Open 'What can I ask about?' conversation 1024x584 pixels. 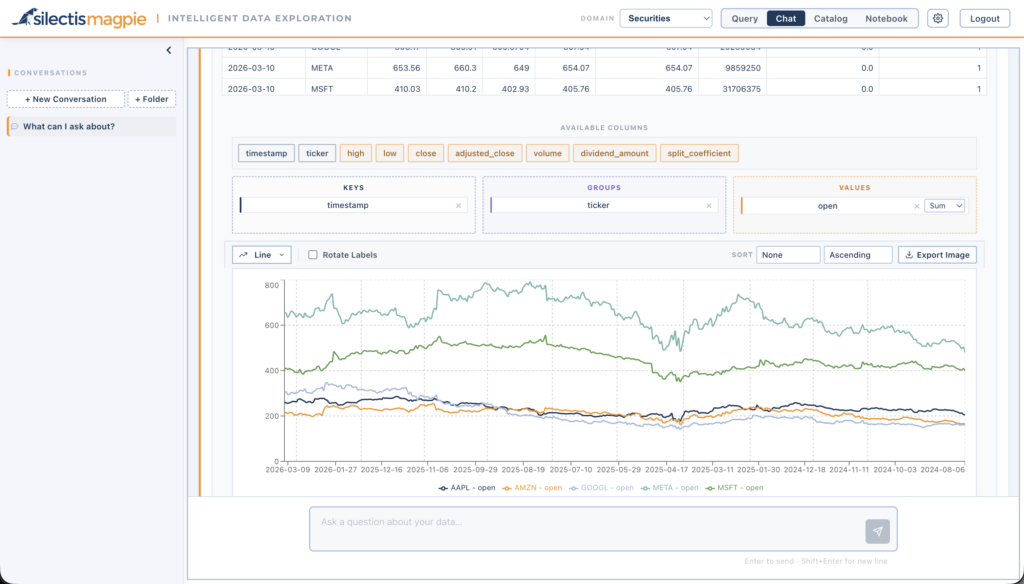pyautogui.click(x=92, y=127)
